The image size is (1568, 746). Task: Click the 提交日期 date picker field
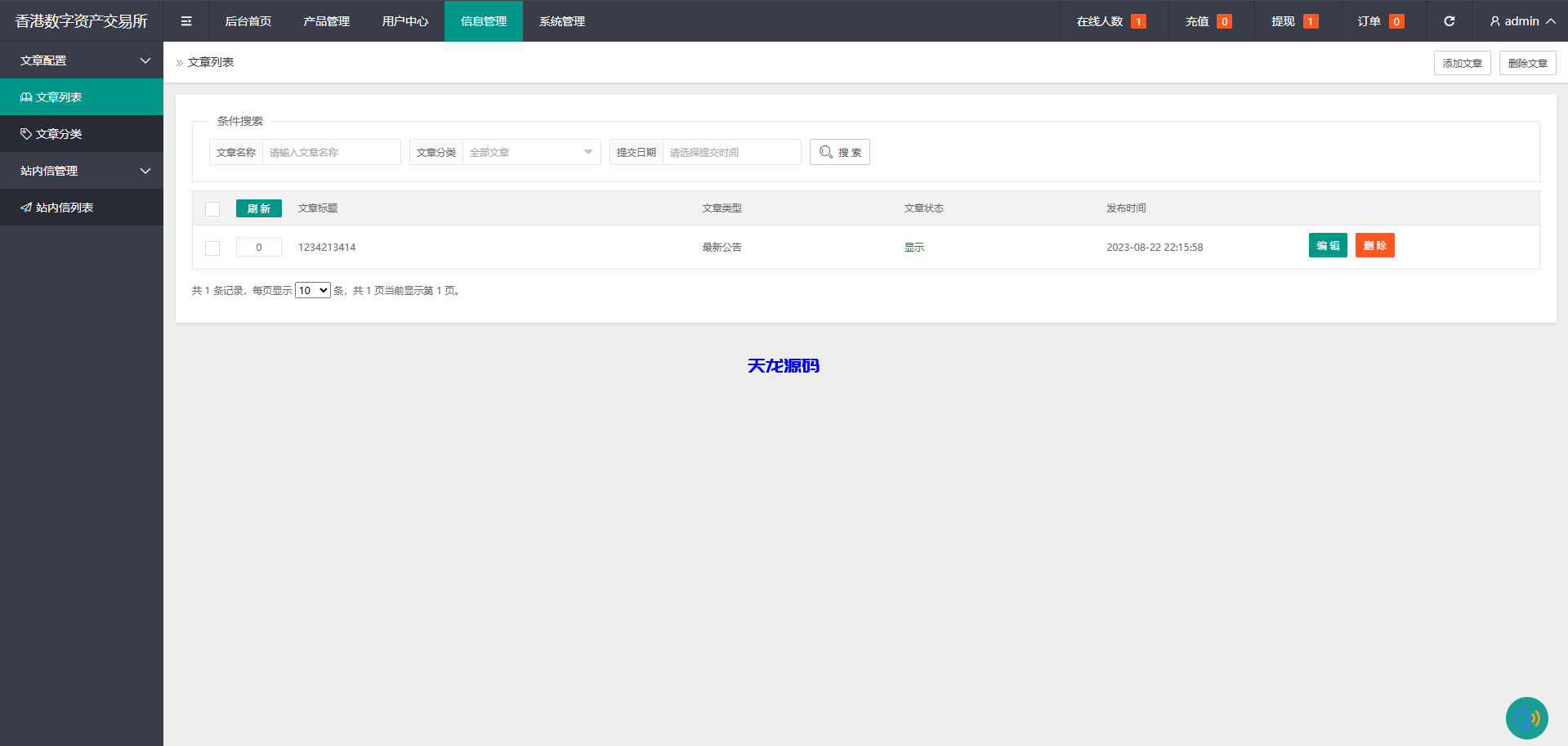coord(731,152)
